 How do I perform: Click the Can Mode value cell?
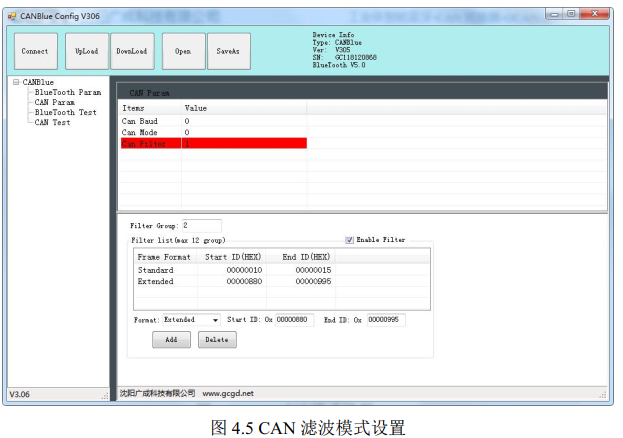pyautogui.click(x=244, y=132)
